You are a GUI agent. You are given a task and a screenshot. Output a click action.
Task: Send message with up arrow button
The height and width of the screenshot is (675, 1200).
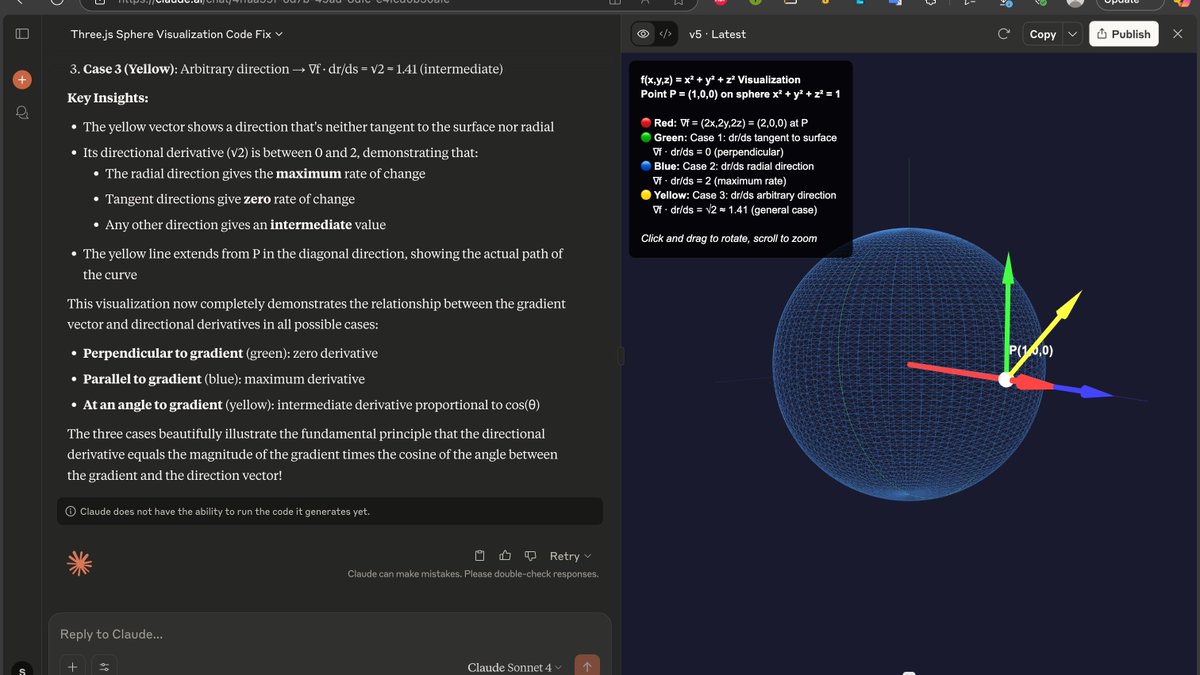587,666
